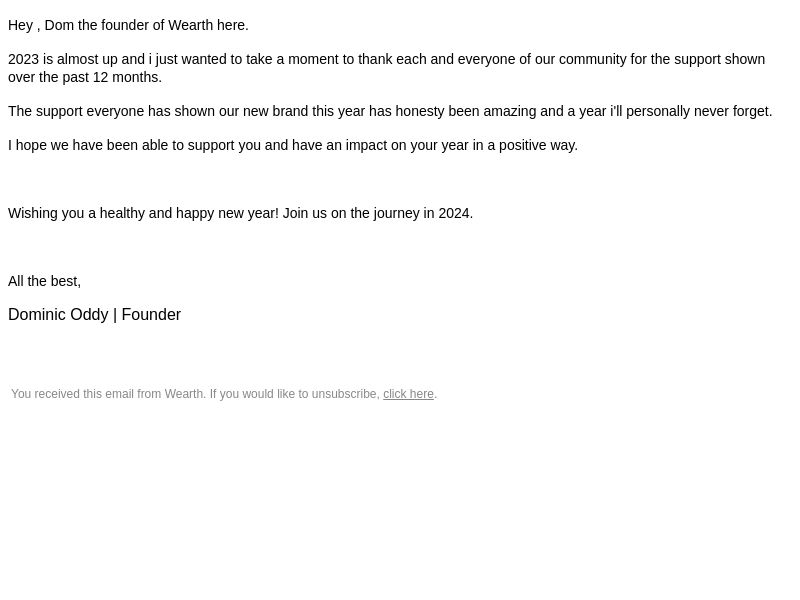Click the sentence starting 'I hope we have'
This screenshot has width=800, height=600.
click(293, 145)
